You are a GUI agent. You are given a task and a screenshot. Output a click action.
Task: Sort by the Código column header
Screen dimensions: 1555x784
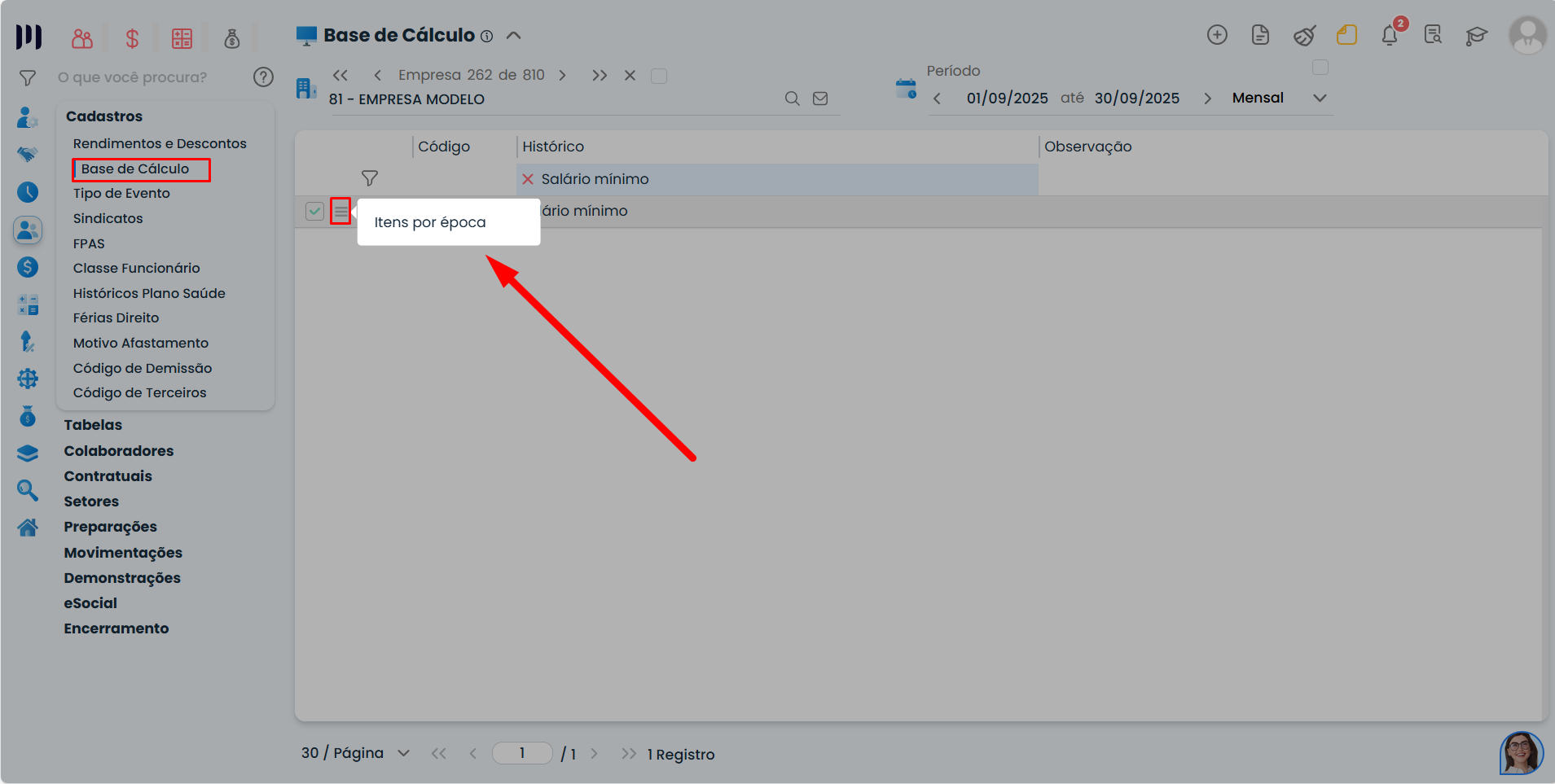(x=444, y=147)
